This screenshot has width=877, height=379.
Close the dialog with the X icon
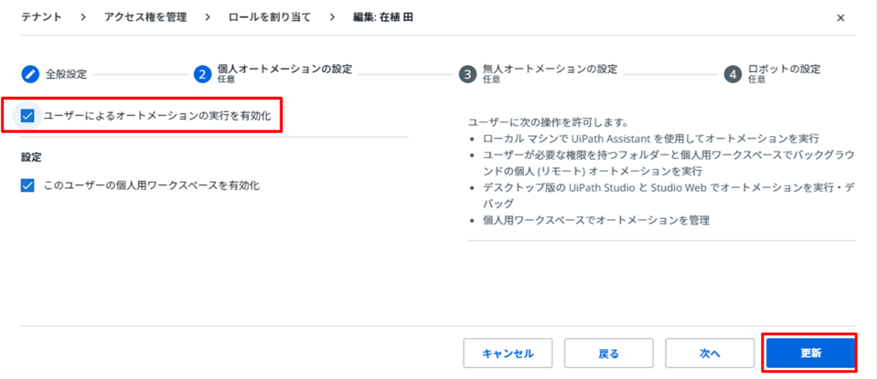point(840,18)
